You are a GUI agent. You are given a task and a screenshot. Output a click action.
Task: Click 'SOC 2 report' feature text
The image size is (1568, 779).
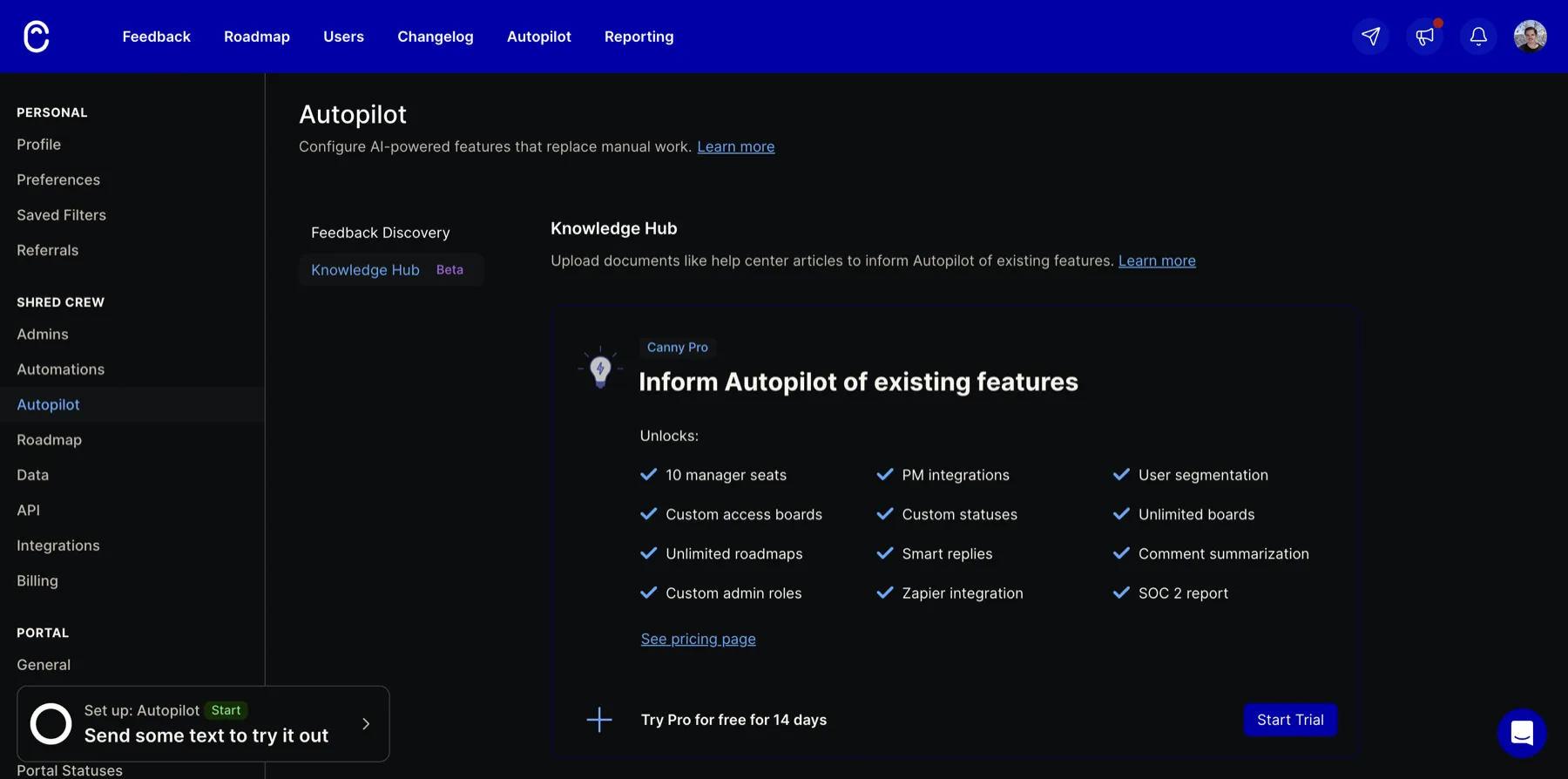tap(1184, 593)
